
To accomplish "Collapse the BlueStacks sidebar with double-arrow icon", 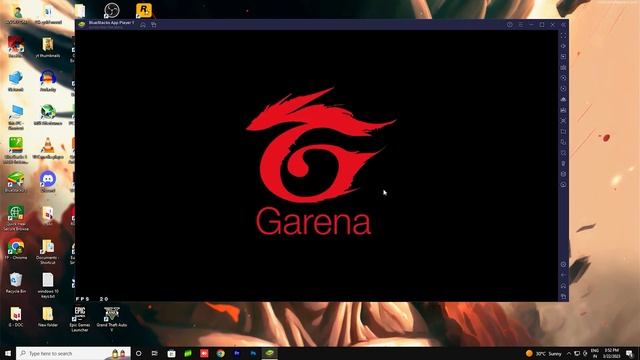I will tap(563, 25).
